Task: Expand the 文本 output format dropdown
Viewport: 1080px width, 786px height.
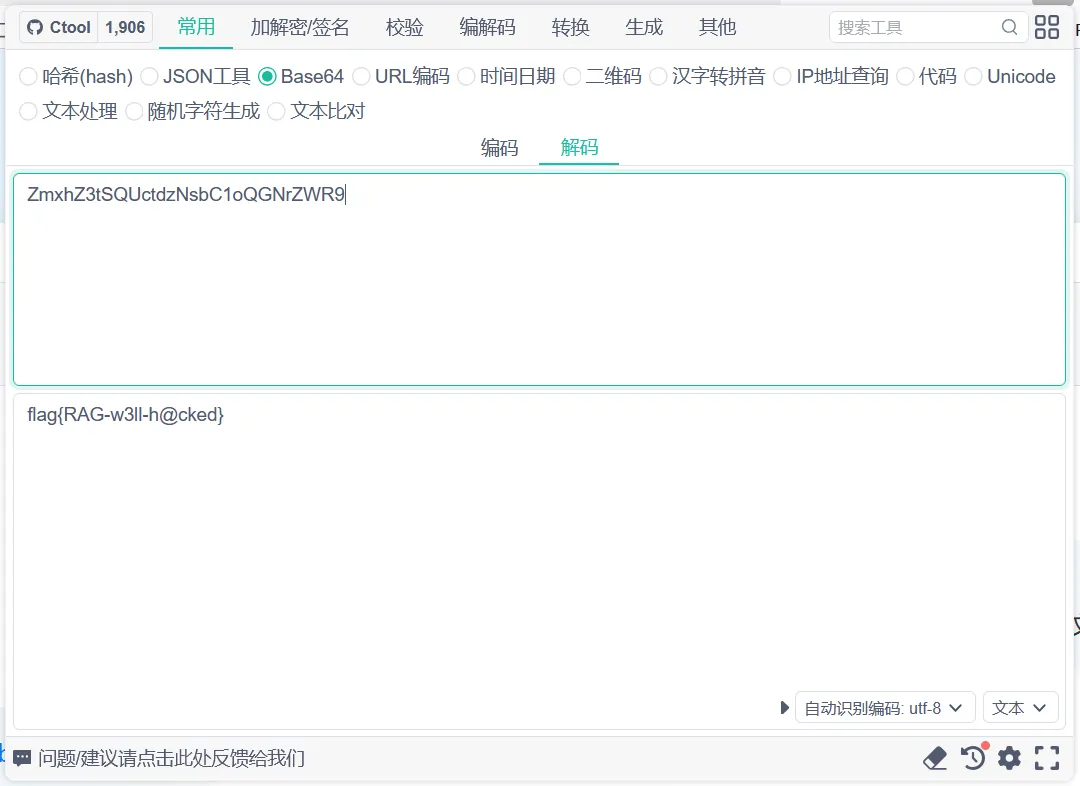Action: coord(1020,708)
